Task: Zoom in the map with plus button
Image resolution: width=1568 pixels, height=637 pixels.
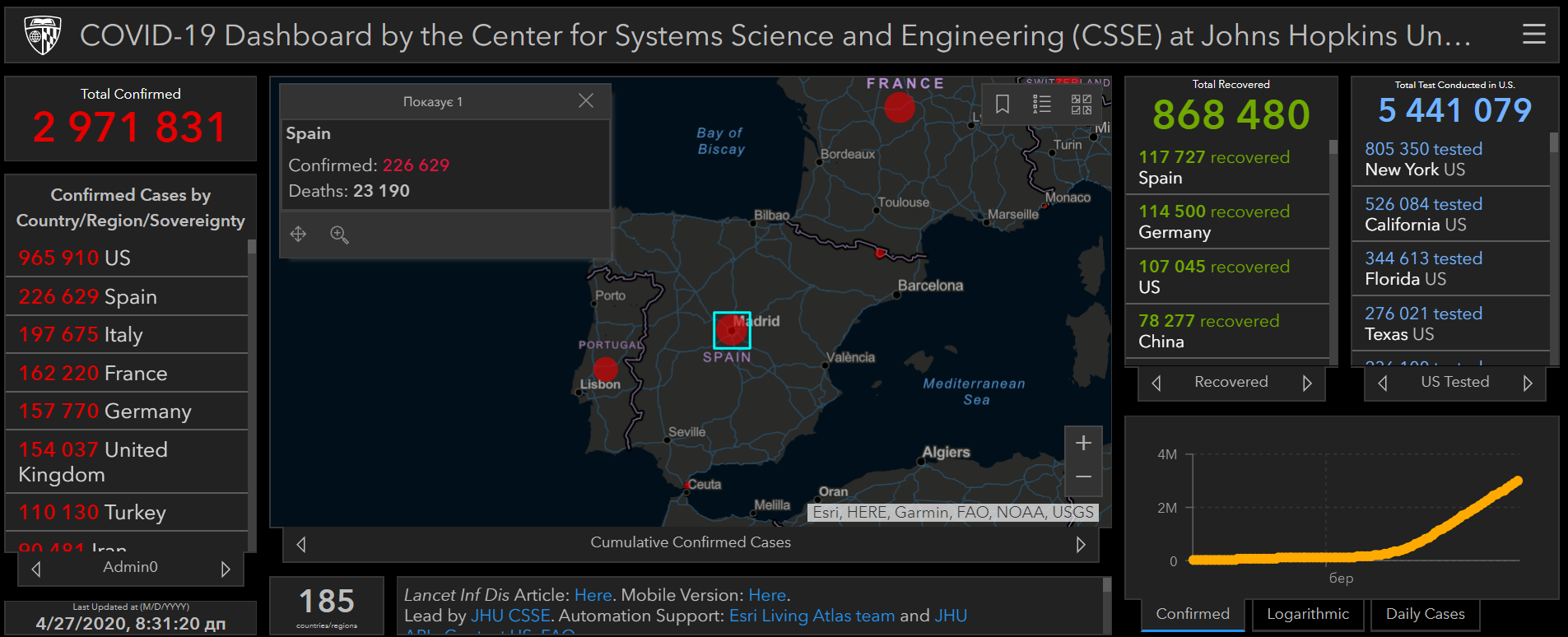Action: (1083, 443)
